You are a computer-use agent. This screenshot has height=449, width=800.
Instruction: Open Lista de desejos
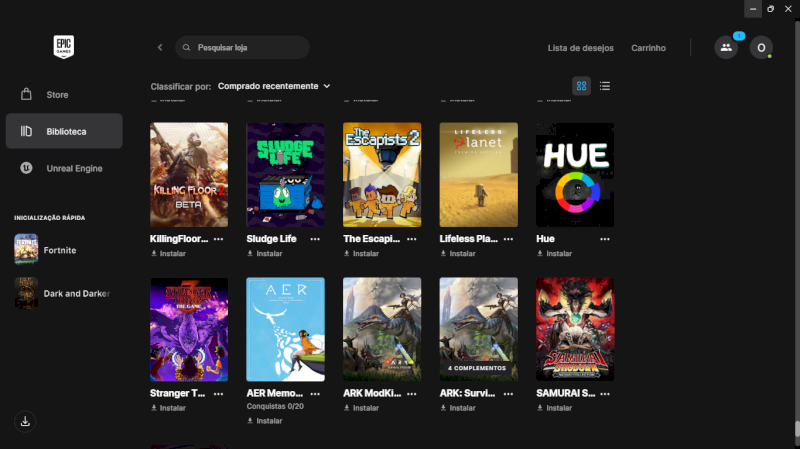(x=581, y=48)
